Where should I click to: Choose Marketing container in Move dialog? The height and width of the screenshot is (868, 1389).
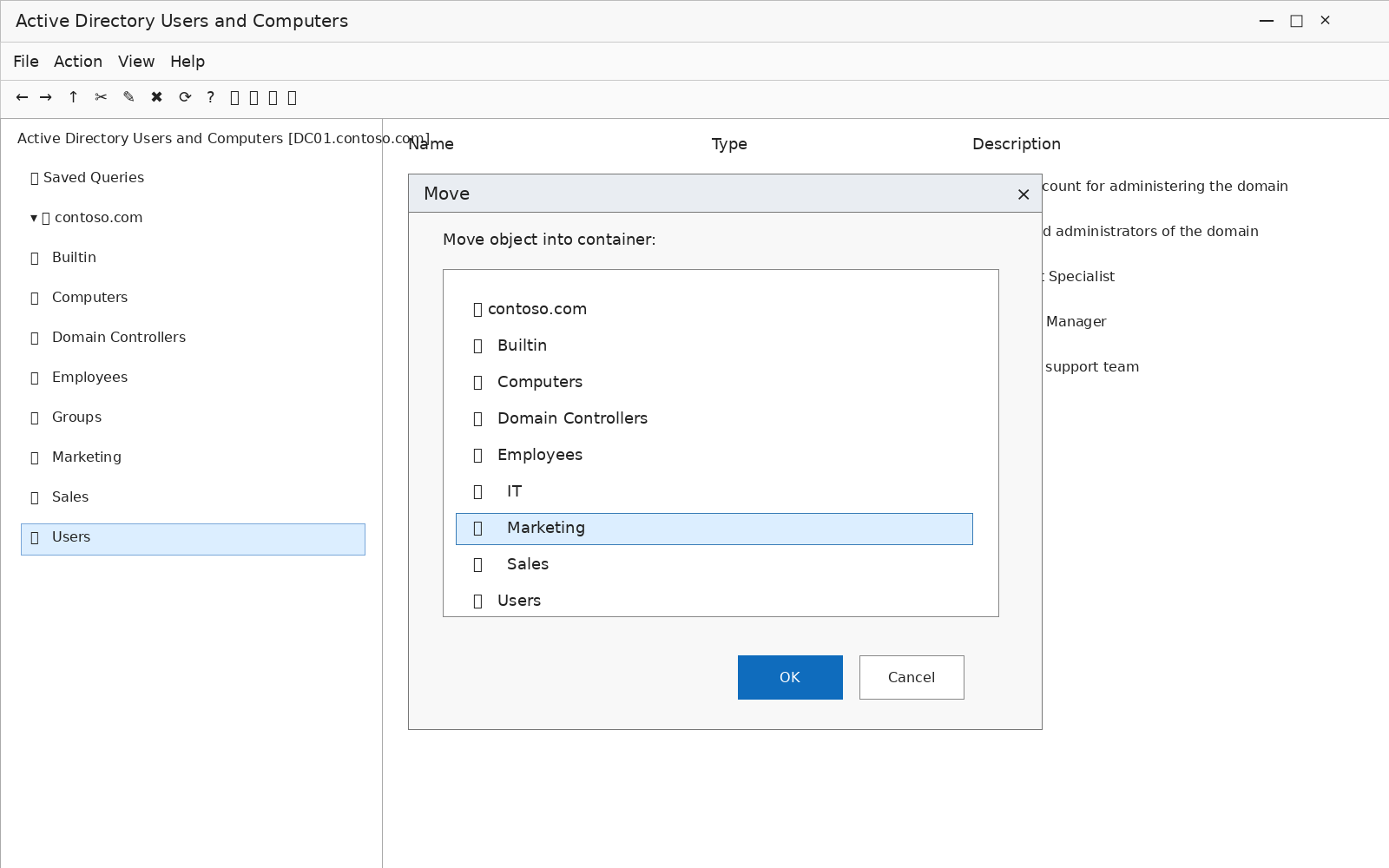tap(714, 529)
